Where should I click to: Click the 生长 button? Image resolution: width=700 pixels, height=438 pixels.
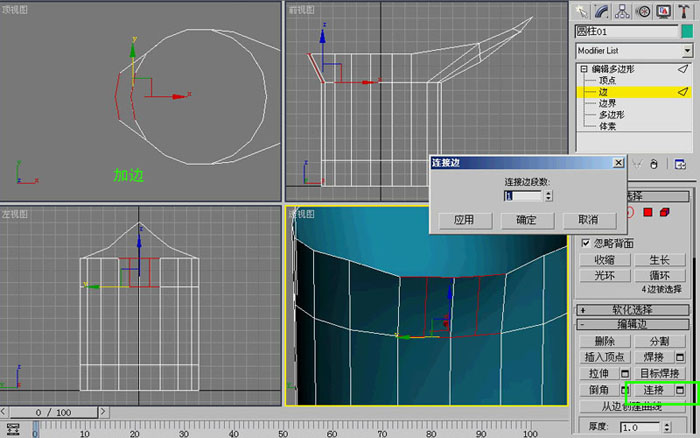[659, 260]
